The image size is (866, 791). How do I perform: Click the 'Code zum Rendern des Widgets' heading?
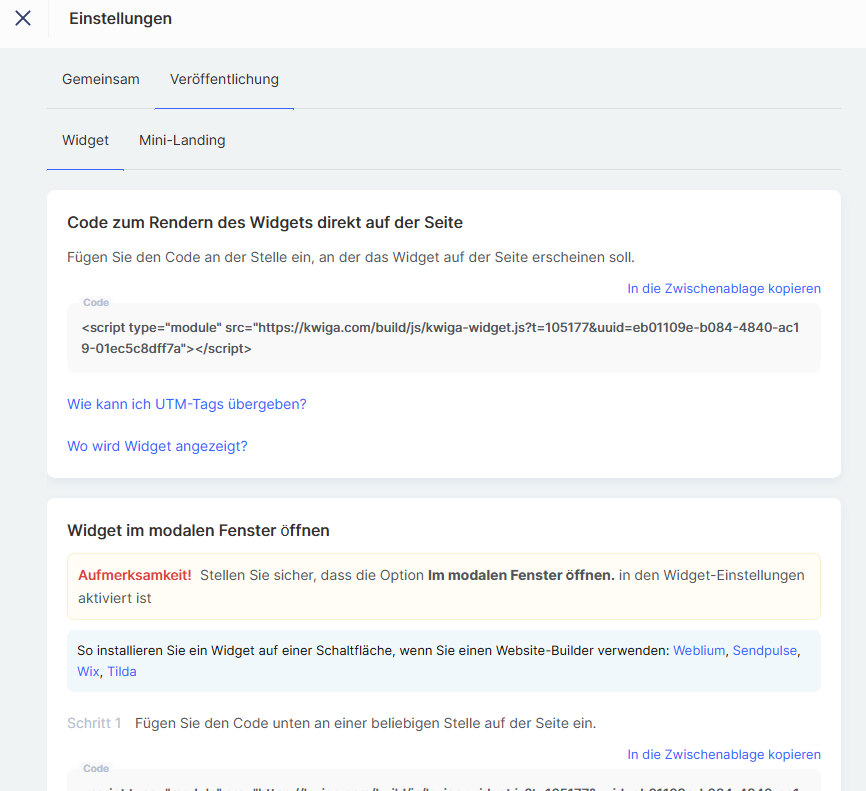click(x=265, y=222)
